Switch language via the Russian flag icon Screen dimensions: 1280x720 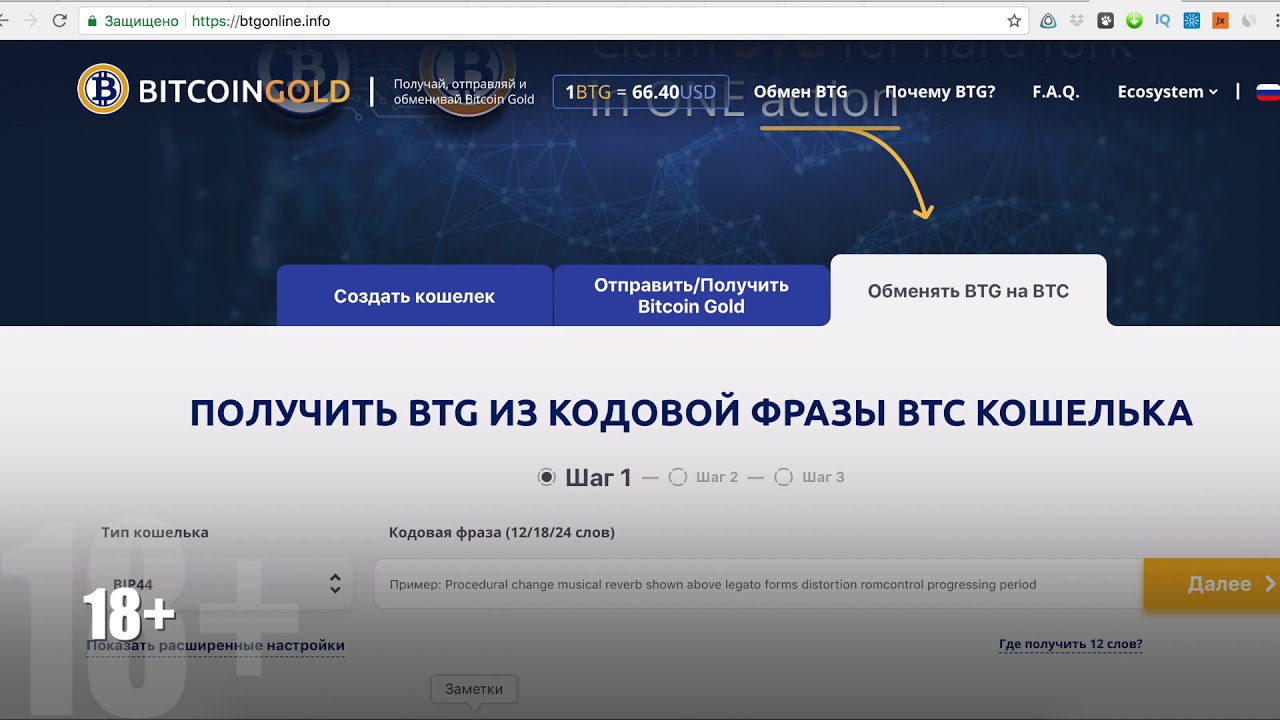[1268, 91]
